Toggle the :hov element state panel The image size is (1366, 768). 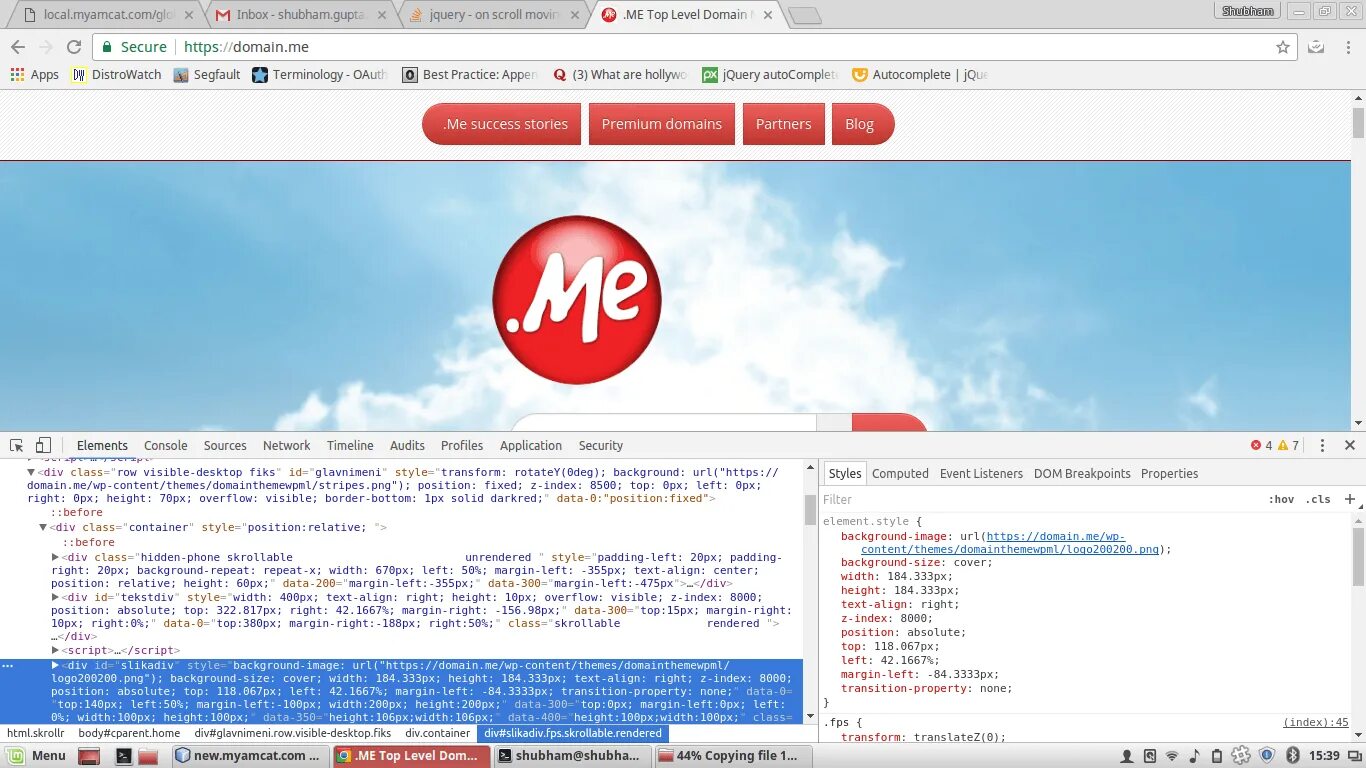click(1281, 499)
